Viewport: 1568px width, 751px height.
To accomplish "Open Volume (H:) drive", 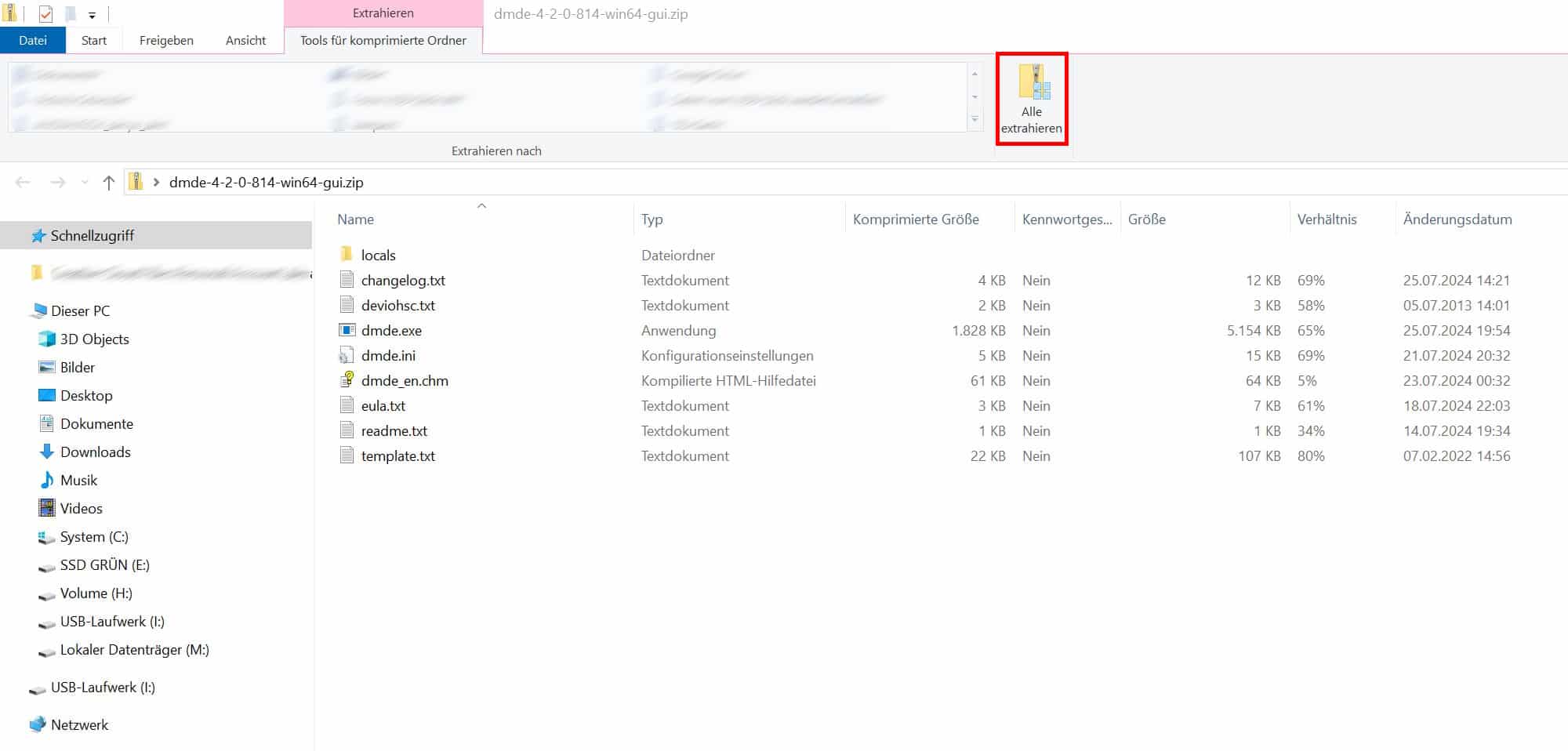I will tap(96, 593).
